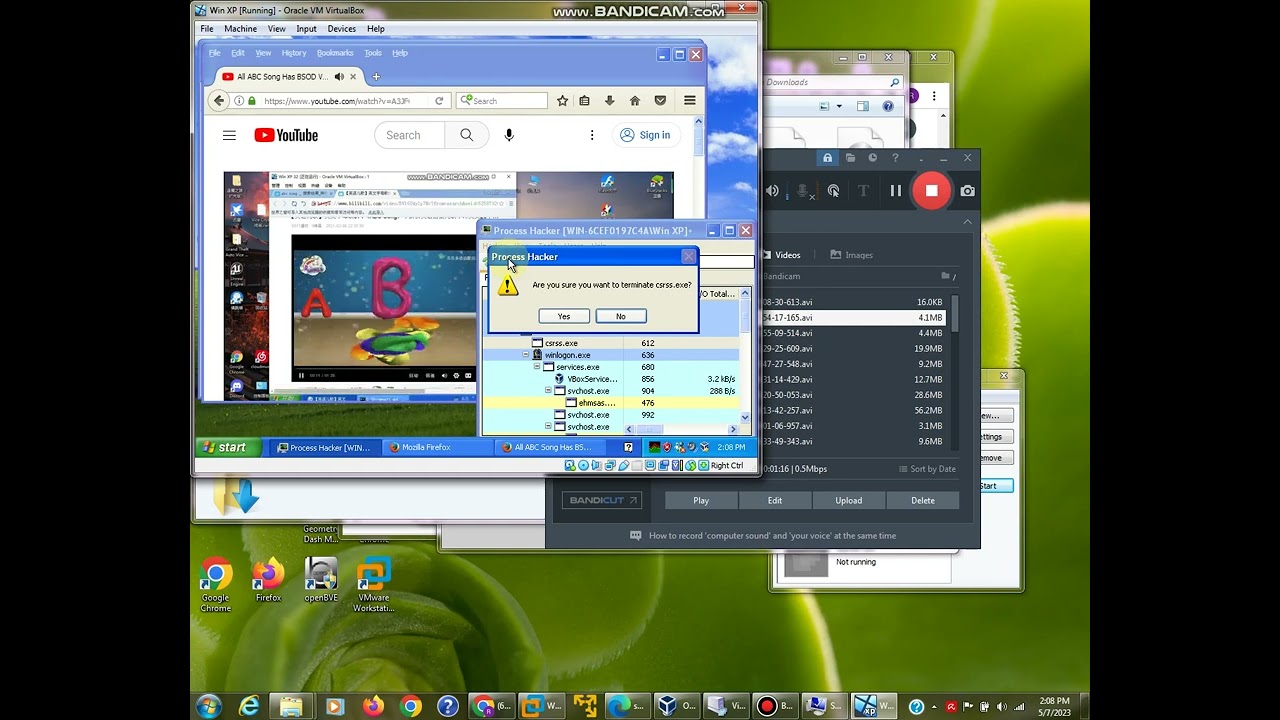Collapse the winlogon.exe tree node
This screenshot has width=1280, height=720.
pyautogui.click(x=526, y=355)
